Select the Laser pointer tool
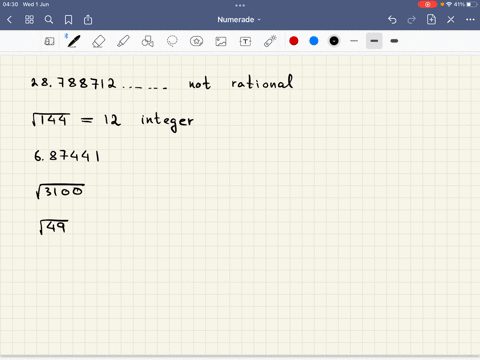 click(270, 41)
